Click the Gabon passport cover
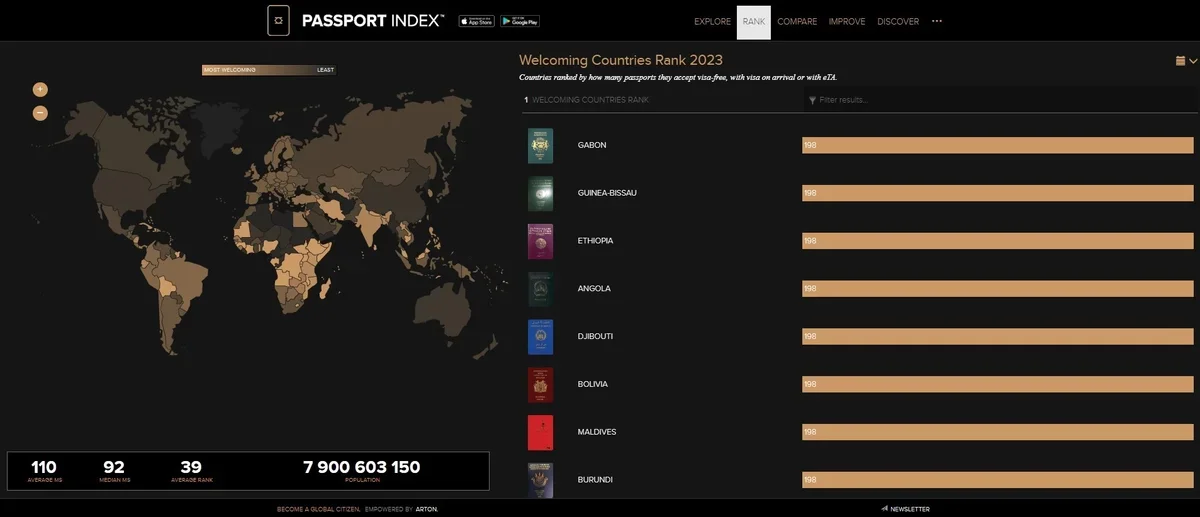Image resolution: width=1200 pixels, height=517 pixels. (540, 146)
